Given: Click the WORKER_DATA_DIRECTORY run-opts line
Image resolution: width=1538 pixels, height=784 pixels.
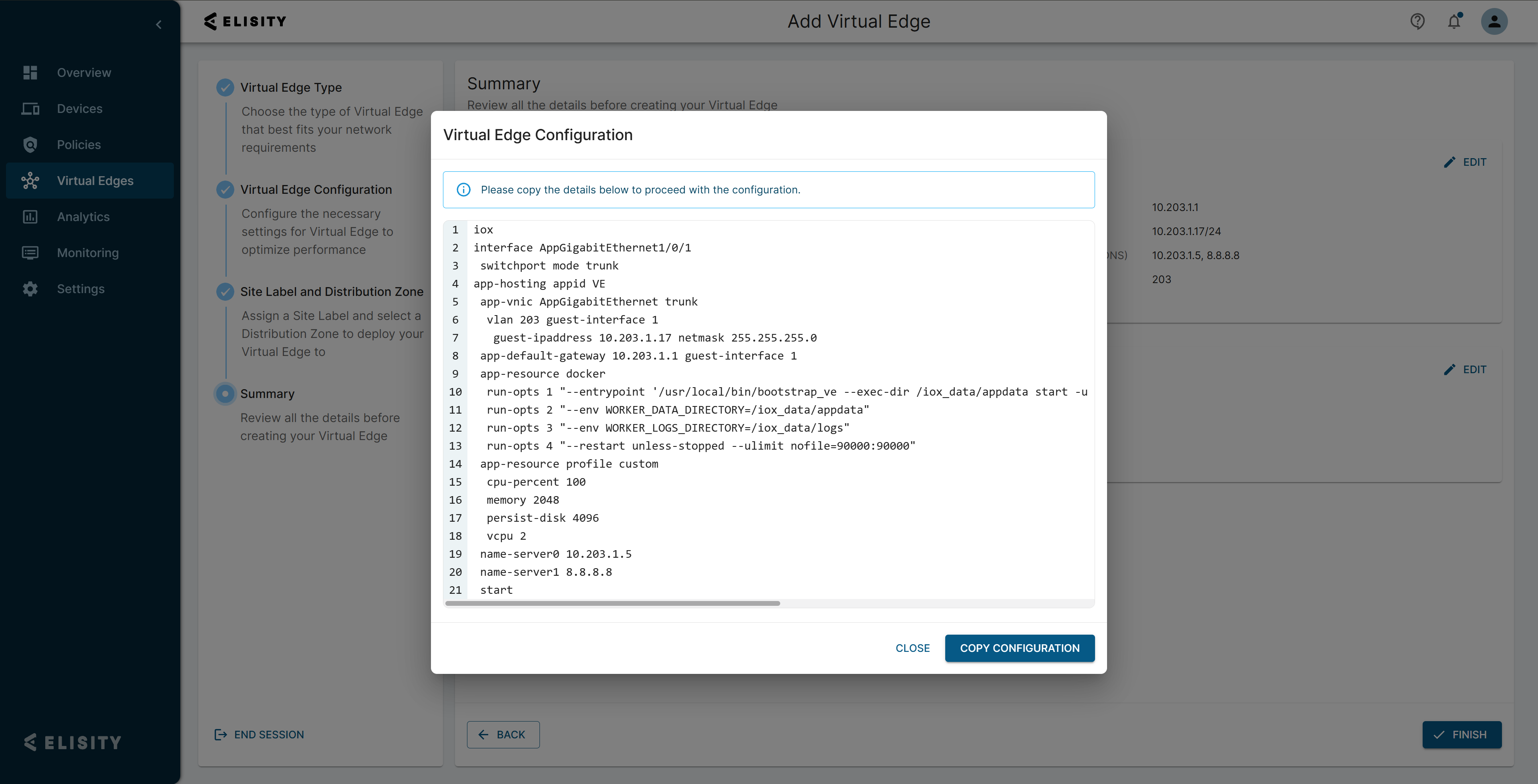Looking at the screenshot, I should (x=678, y=410).
